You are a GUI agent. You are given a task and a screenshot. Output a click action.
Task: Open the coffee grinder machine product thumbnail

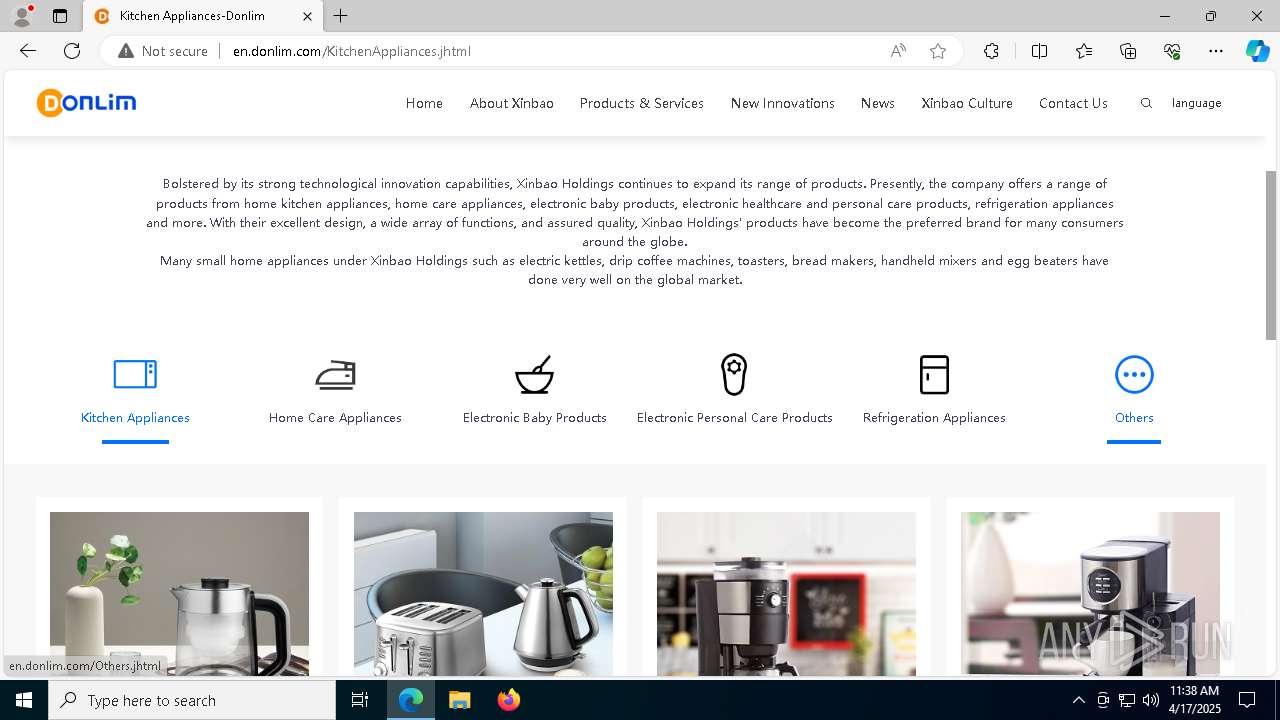(786, 594)
